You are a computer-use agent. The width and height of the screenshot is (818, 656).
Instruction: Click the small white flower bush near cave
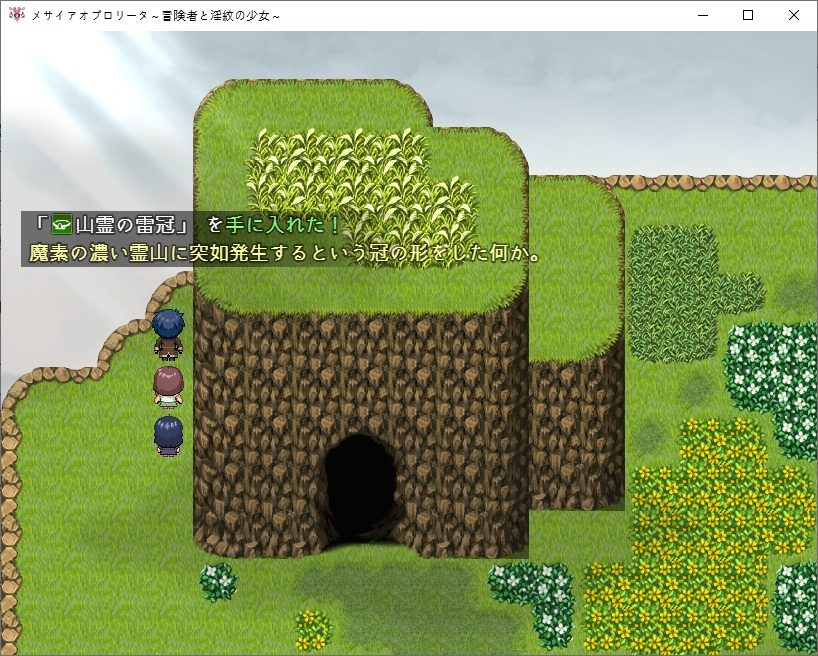pyautogui.click(x=218, y=581)
